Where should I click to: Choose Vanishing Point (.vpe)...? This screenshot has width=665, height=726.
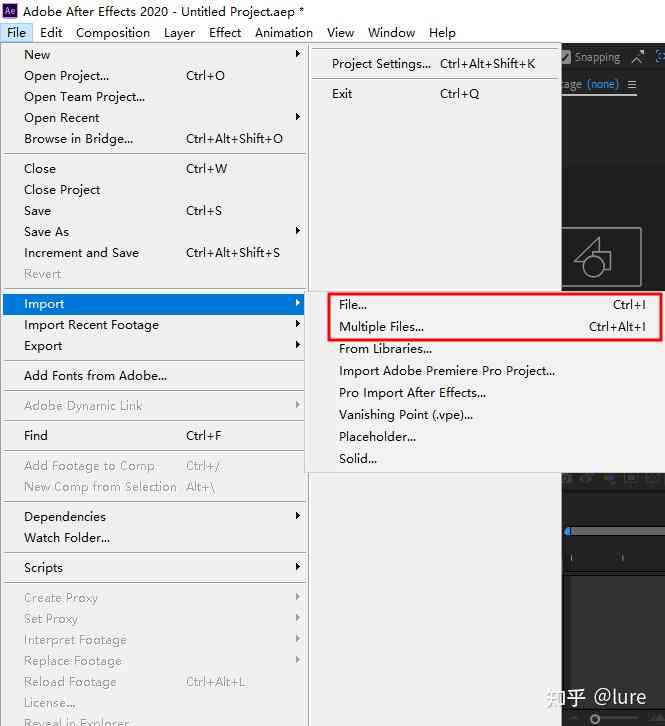(406, 415)
